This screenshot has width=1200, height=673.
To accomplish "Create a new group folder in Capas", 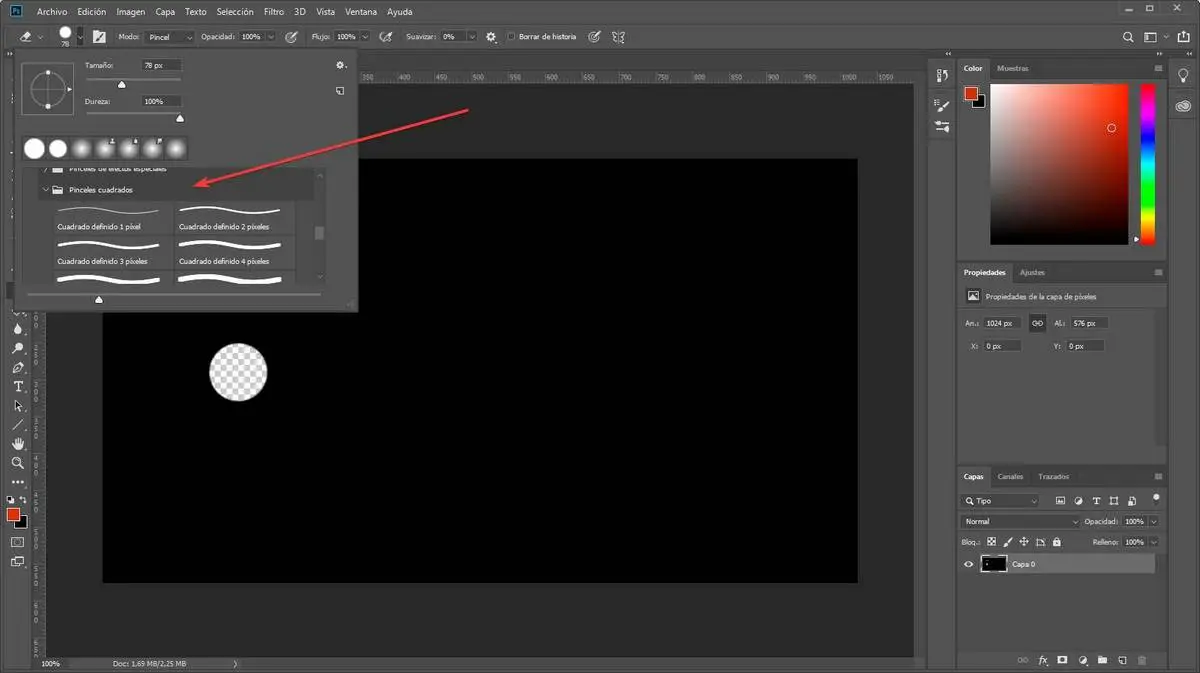I will [x=1102, y=660].
